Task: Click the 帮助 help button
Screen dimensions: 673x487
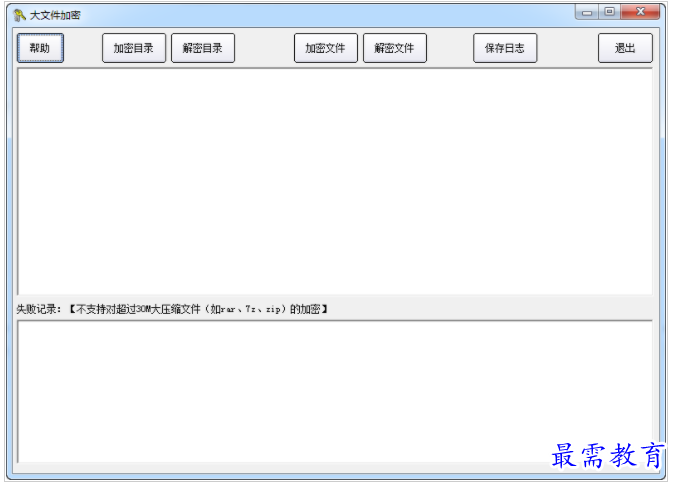Action: point(40,48)
